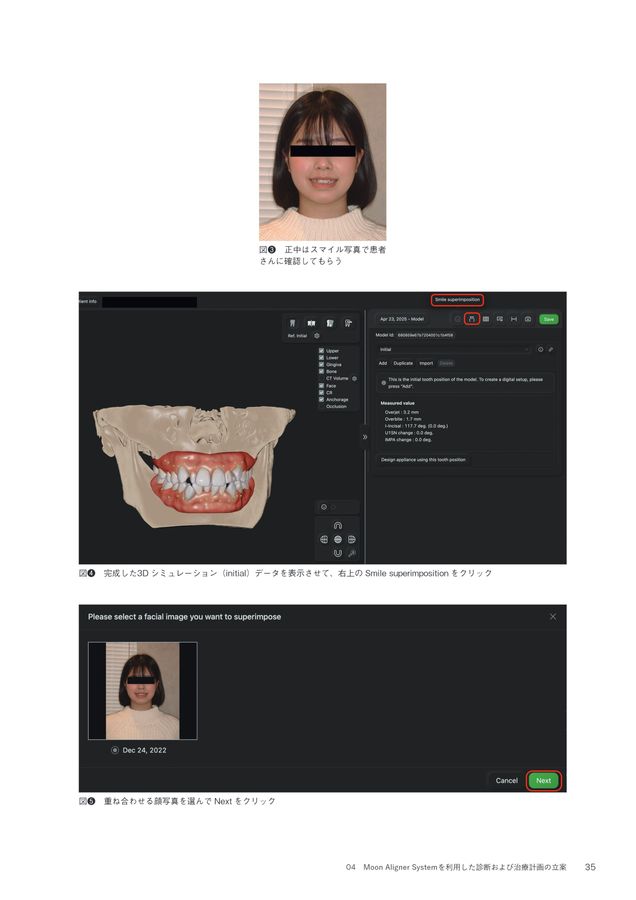Click the second icon beside the tooth icon
This screenshot has width=636, height=900.
pos(311,324)
